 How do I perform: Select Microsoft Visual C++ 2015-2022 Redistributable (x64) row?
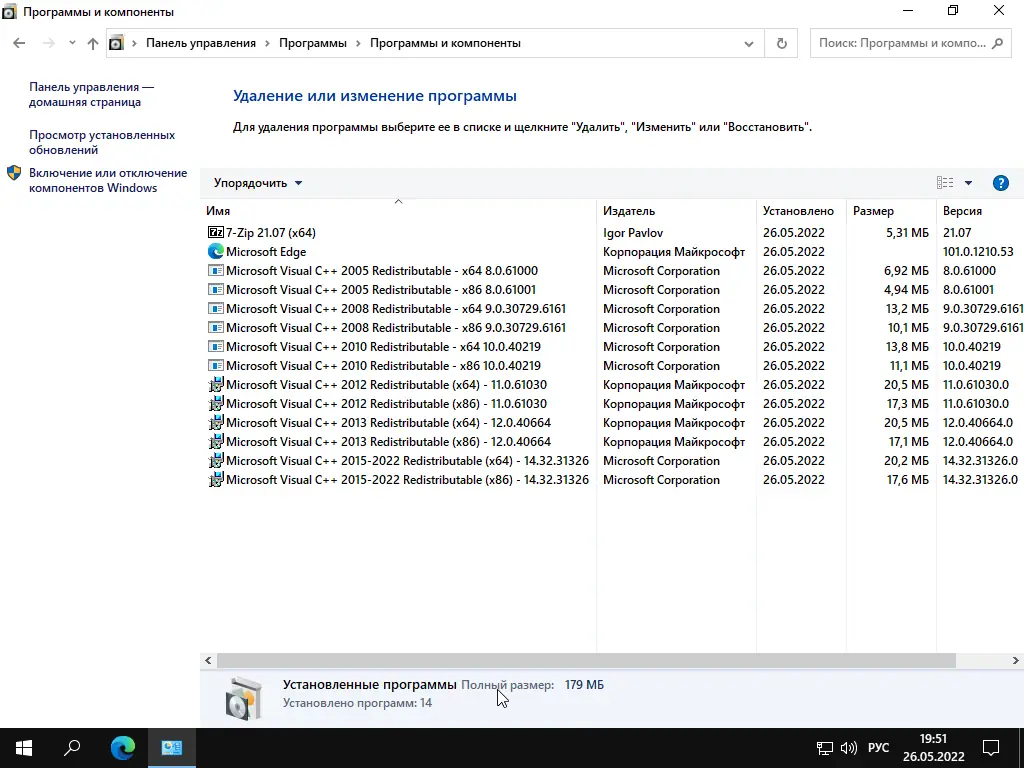pyautogui.click(x=612, y=460)
